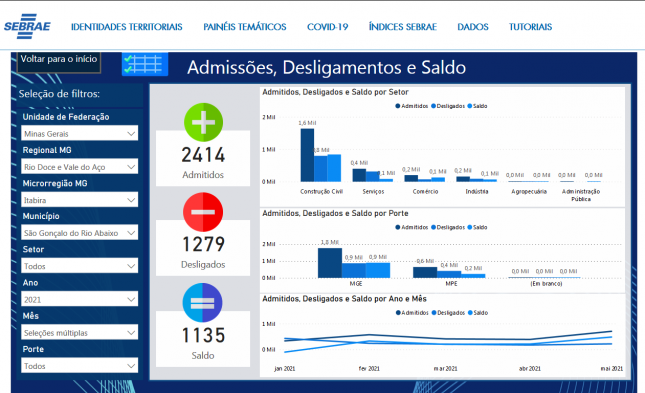Toggle Saldo legend marker in Ano e Mês chart
645x393 pixels.
pos(470,313)
